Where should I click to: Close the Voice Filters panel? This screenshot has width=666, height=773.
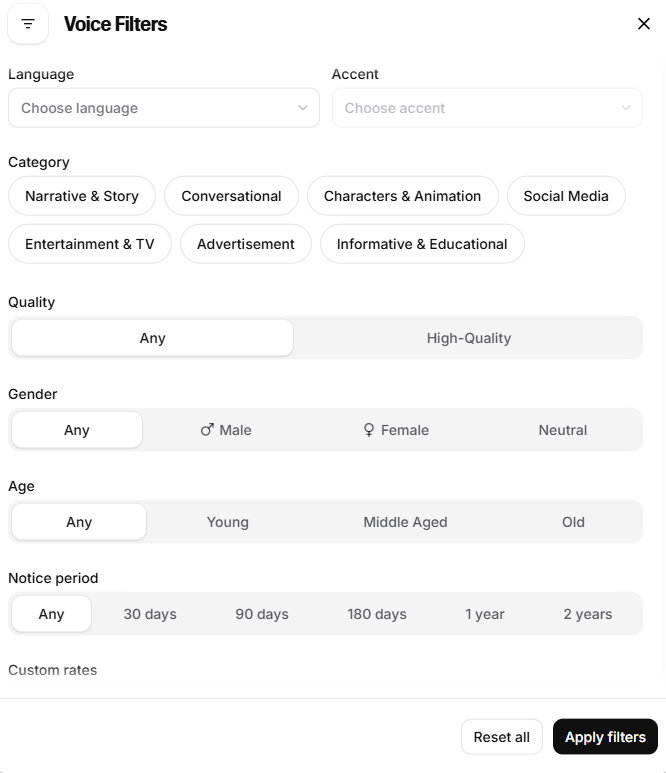(643, 24)
